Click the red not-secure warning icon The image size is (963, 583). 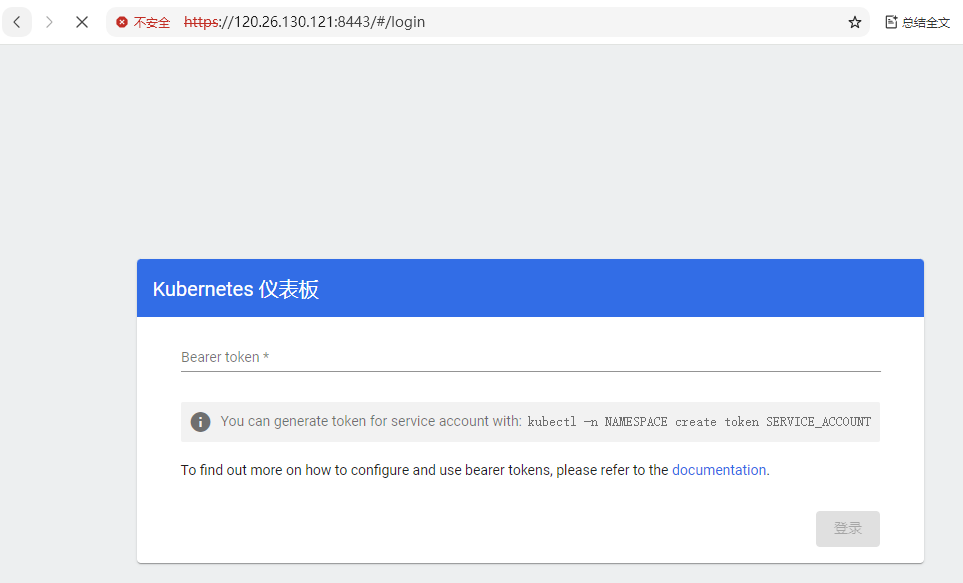(x=122, y=22)
